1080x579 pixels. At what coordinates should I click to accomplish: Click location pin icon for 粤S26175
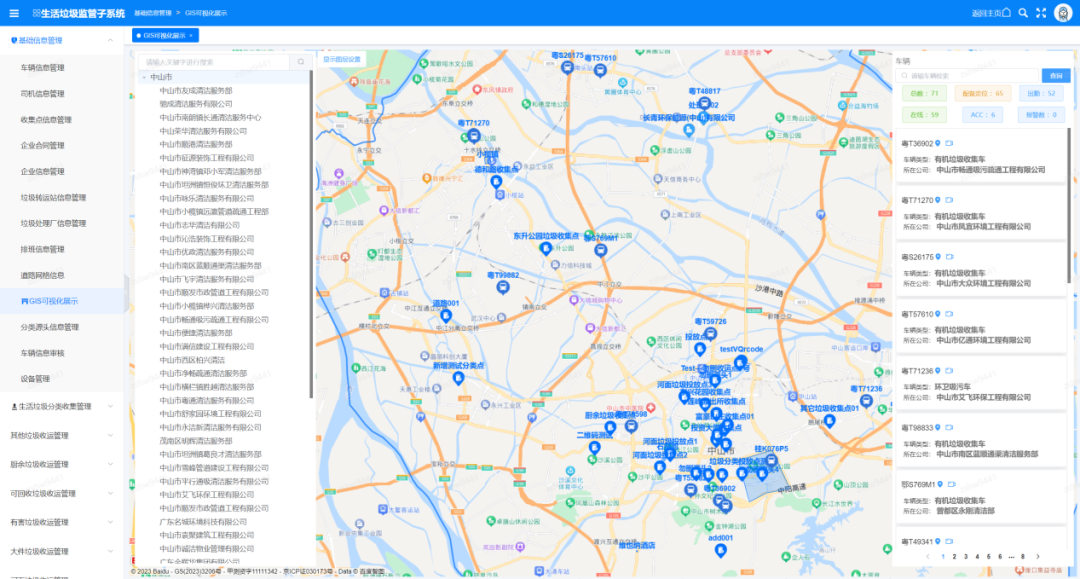938,257
